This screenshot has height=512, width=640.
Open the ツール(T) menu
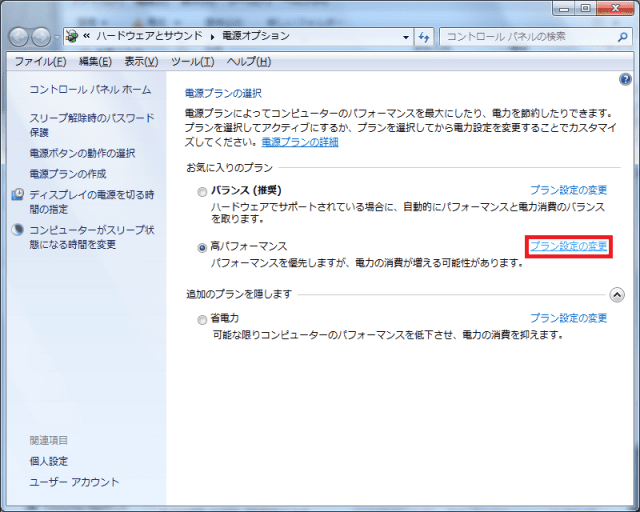pos(192,61)
